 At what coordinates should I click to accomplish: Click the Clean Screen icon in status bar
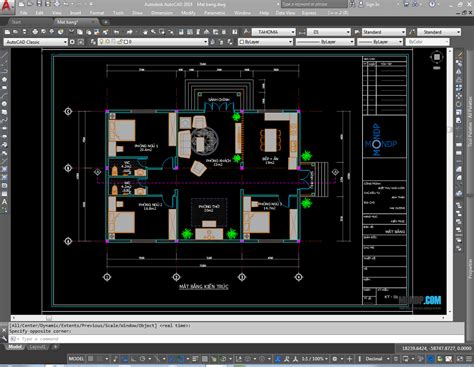click(x=459, y=359)
